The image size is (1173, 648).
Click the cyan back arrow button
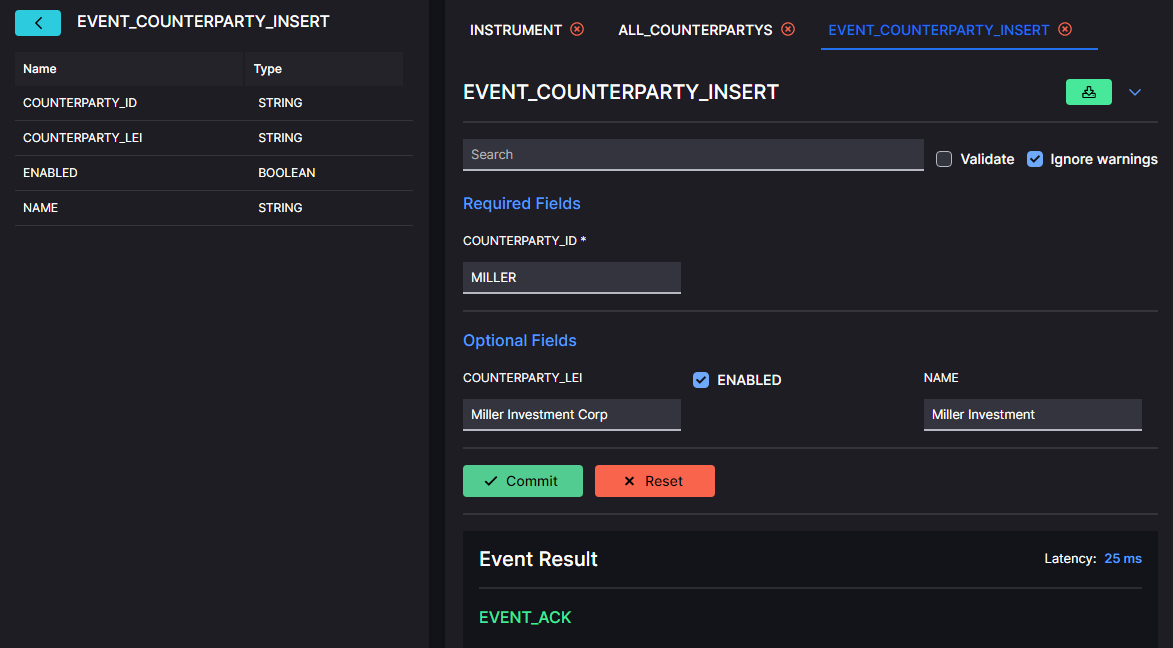(x=37, y=22)
